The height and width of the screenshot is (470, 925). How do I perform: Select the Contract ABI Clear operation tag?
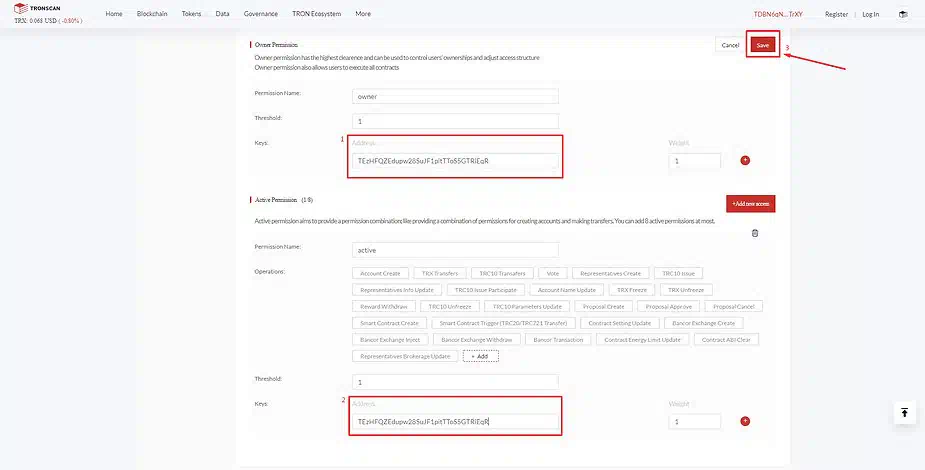(x=726, y=339)
